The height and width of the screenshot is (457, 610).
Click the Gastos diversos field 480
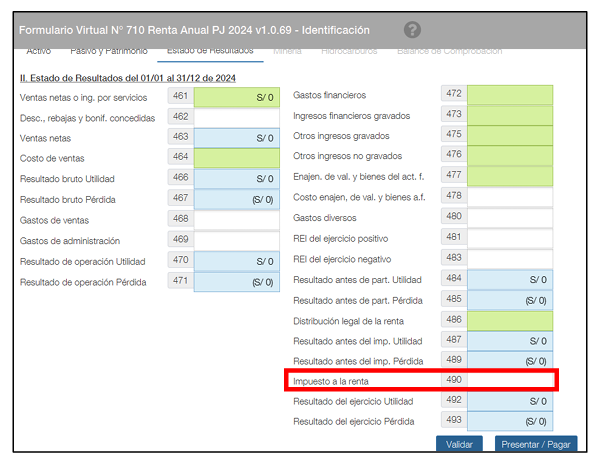point(509,217)
